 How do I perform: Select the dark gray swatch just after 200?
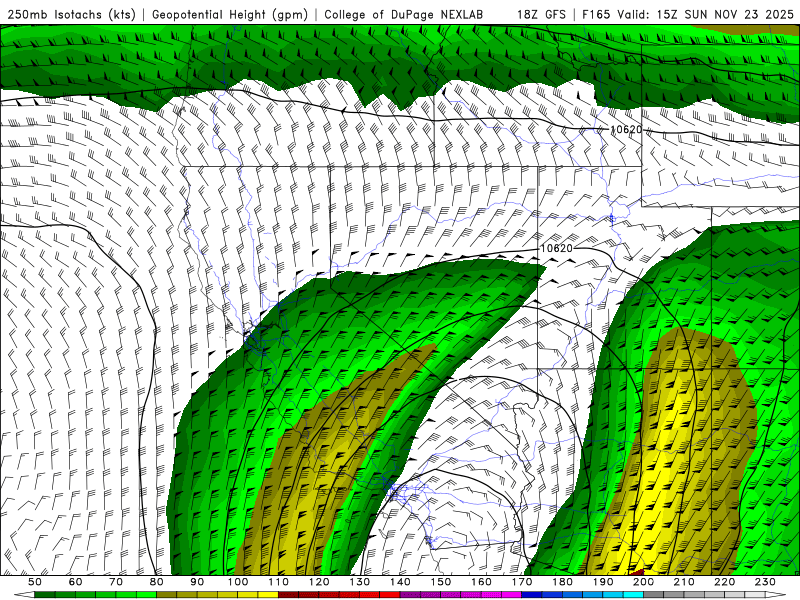tap(654, 595)
